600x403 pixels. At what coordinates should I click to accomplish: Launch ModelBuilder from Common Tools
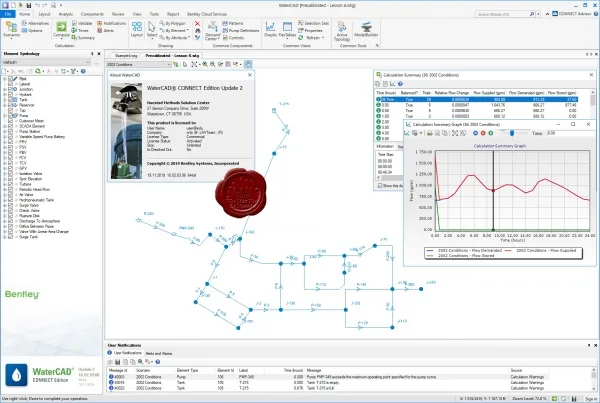[366, 29]
